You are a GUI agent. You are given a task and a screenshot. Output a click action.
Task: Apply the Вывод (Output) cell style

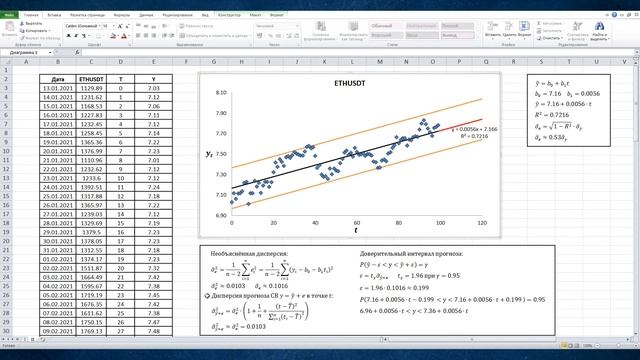457,36
